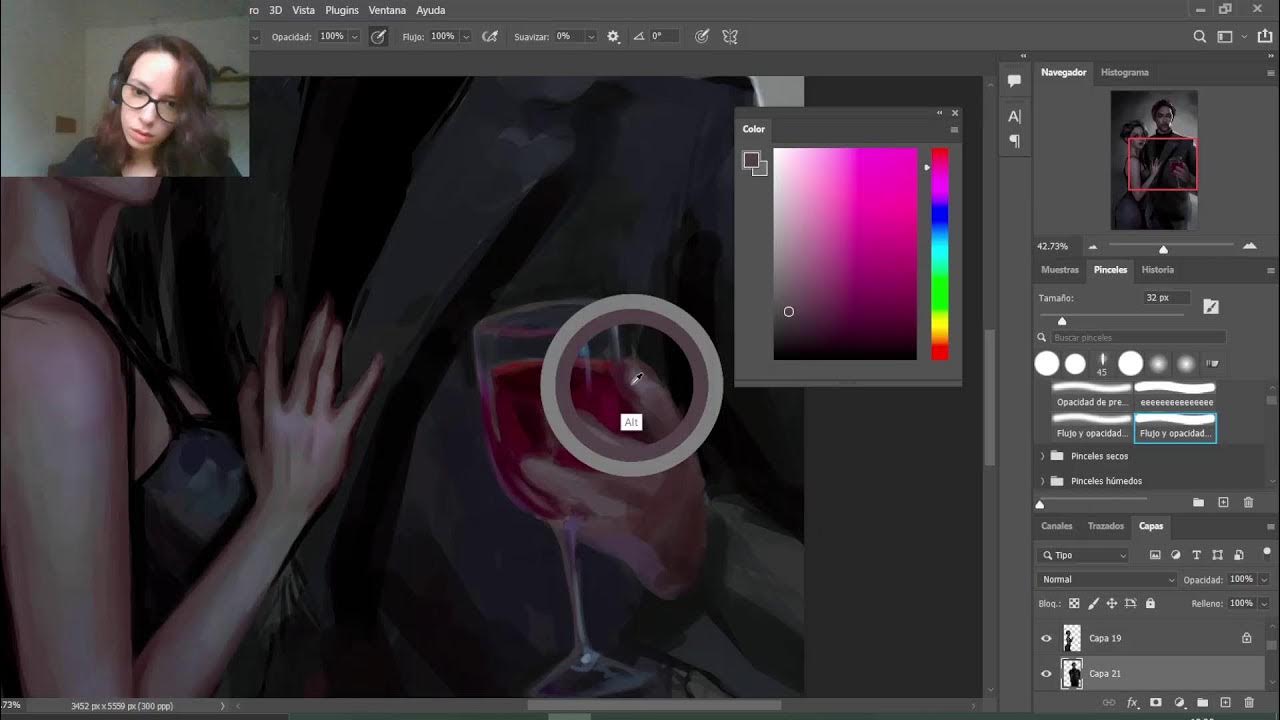Hide the Capa 19 layer
Viewport: 1280px width, 720px height.
pyautogui.click(x=1046, y=638)
